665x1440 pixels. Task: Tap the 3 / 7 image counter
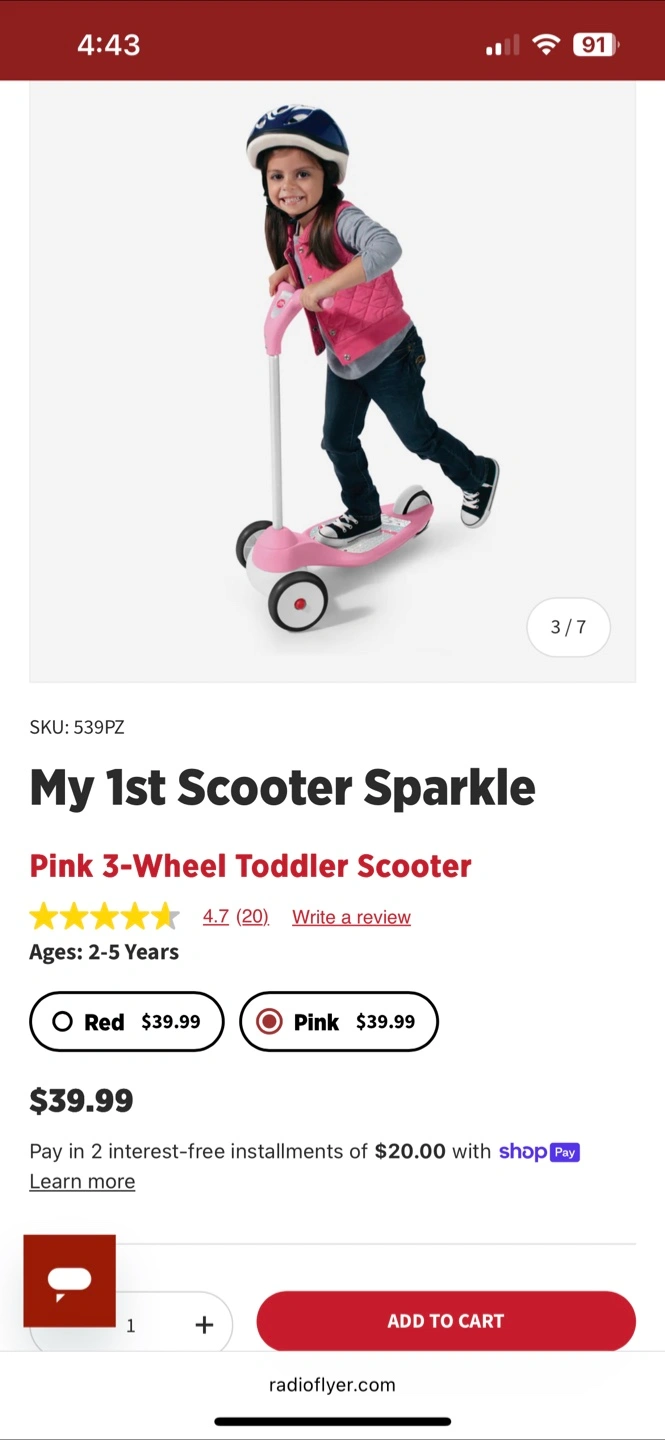pos(568,627)
